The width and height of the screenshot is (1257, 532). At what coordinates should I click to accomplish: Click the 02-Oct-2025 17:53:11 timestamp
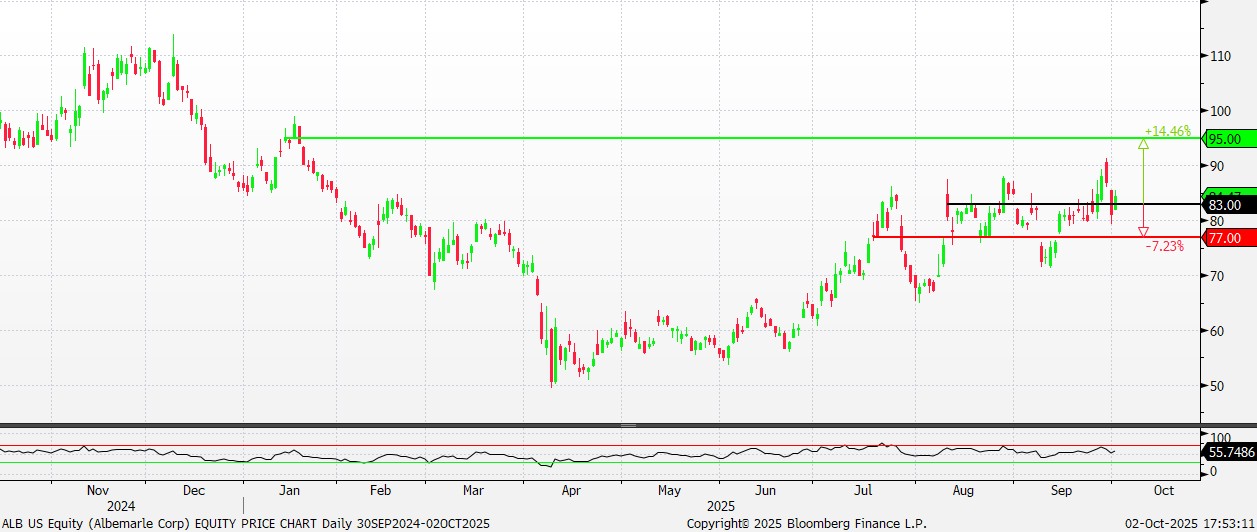1189,523
